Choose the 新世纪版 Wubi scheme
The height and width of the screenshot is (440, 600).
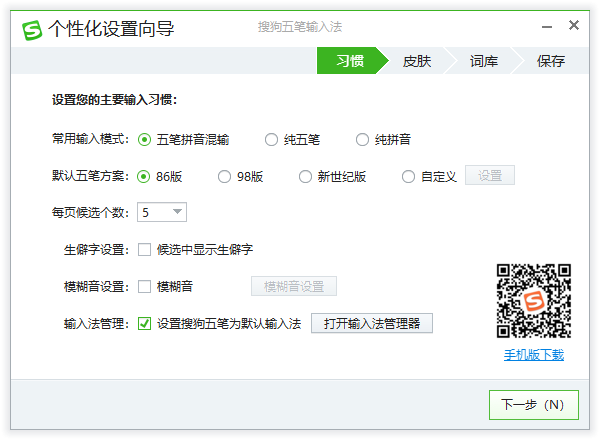click(x=306, y=177)
